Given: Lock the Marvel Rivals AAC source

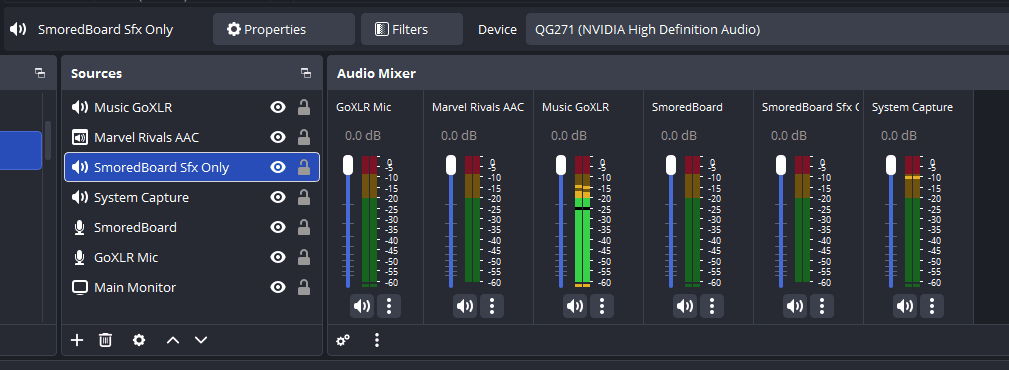Looking at the screenshot, I should 304,137.
